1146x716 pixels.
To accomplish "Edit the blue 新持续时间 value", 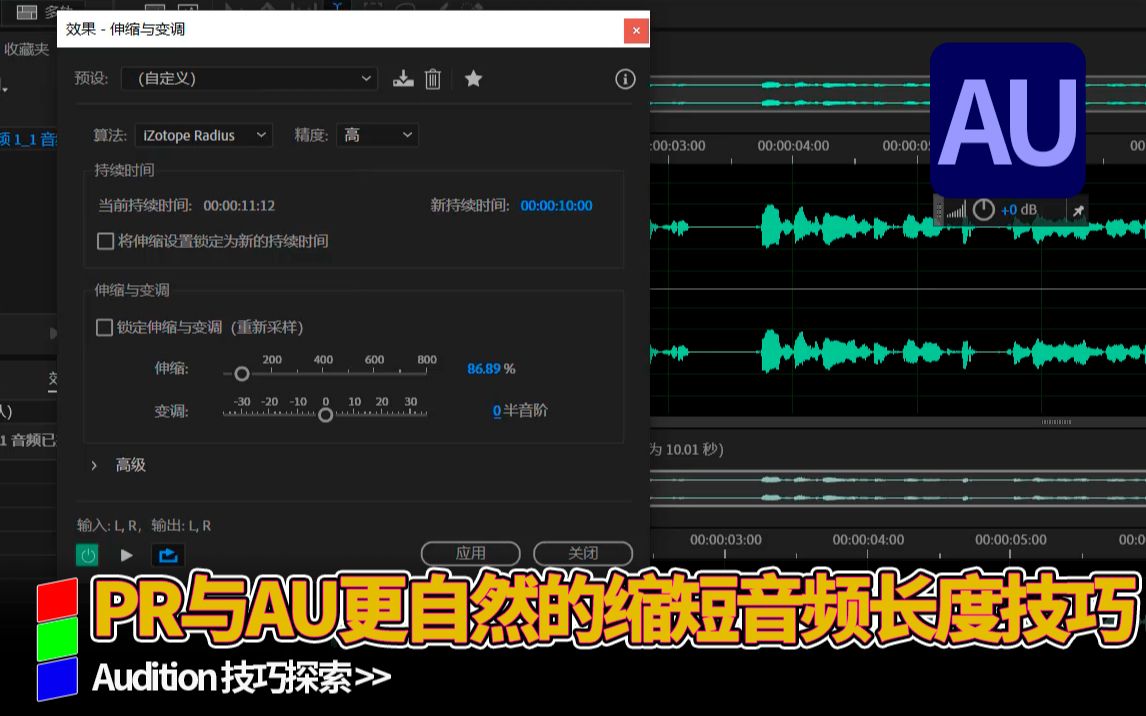I will tap(556, 205).
